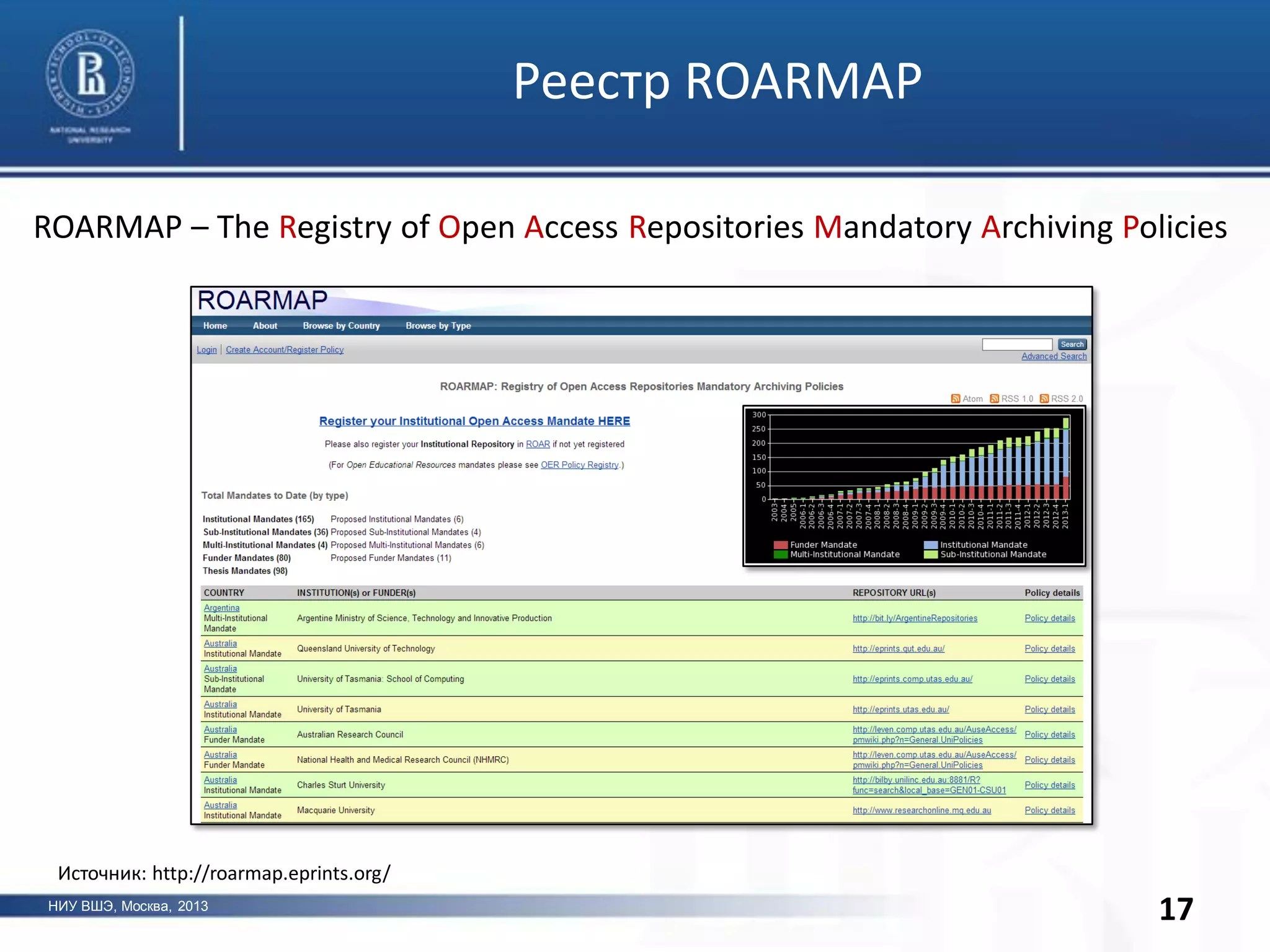Viewport: 1270px width, 952px height.
Task: Open the ROAR link
Action: 538,444
